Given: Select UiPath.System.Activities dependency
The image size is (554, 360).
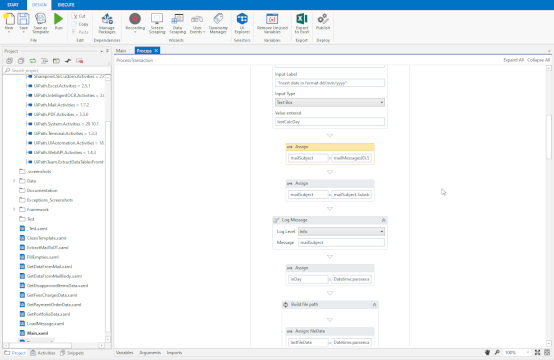Looking at the screenshot, I should pyautogui.click(x=66, y=124).
